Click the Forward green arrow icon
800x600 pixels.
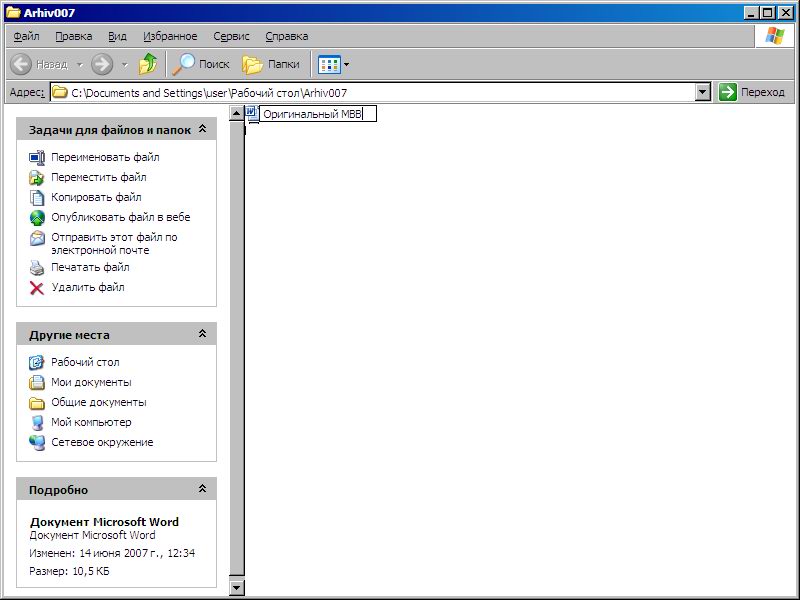102,64
